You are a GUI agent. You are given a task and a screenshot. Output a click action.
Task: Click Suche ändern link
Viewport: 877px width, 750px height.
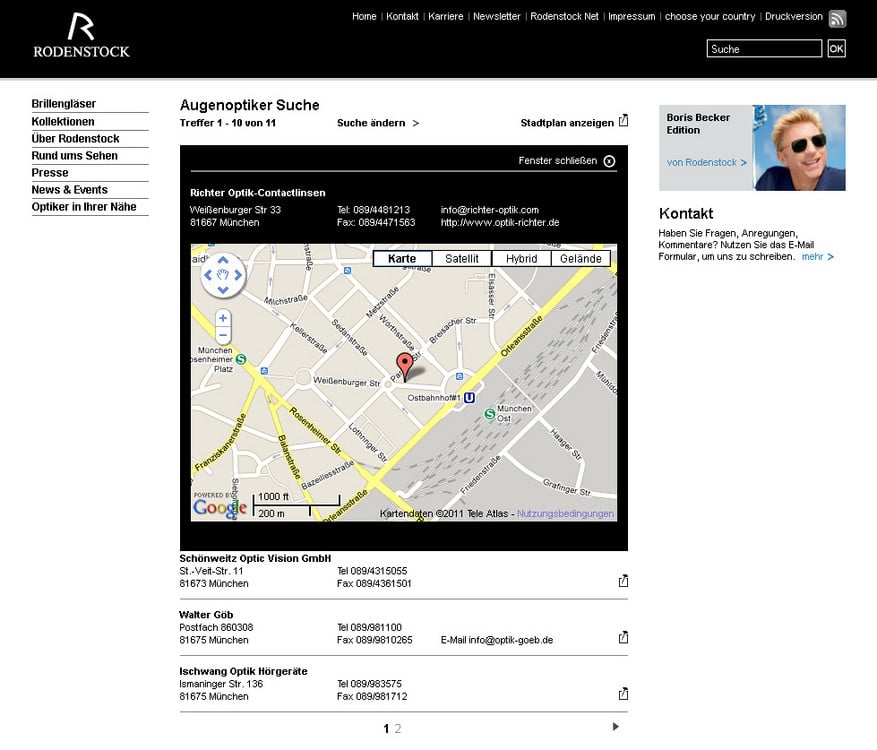378,123
